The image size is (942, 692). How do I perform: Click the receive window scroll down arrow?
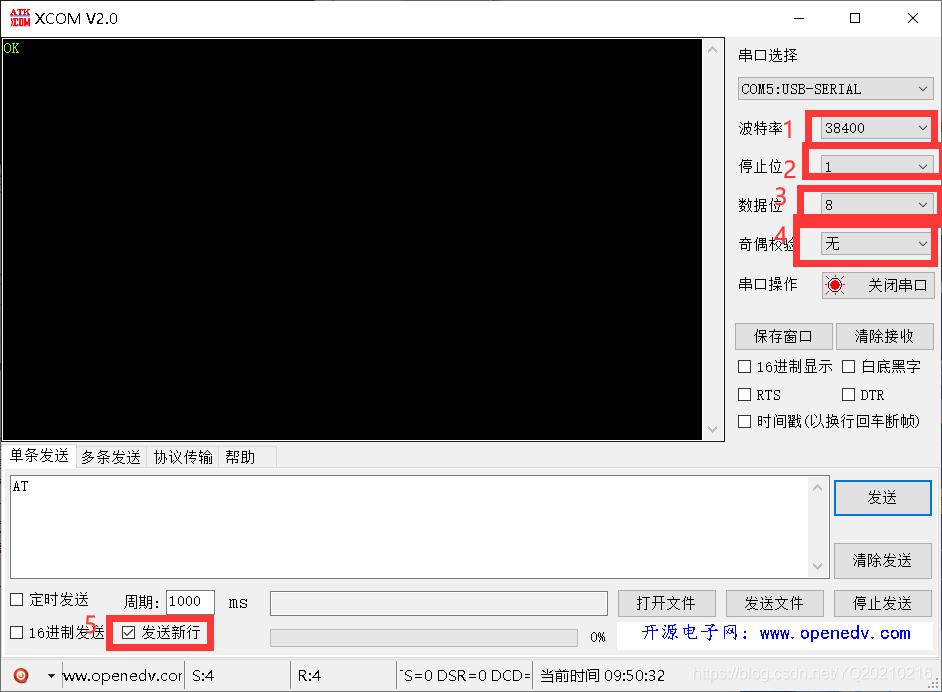tap(713, 429)
